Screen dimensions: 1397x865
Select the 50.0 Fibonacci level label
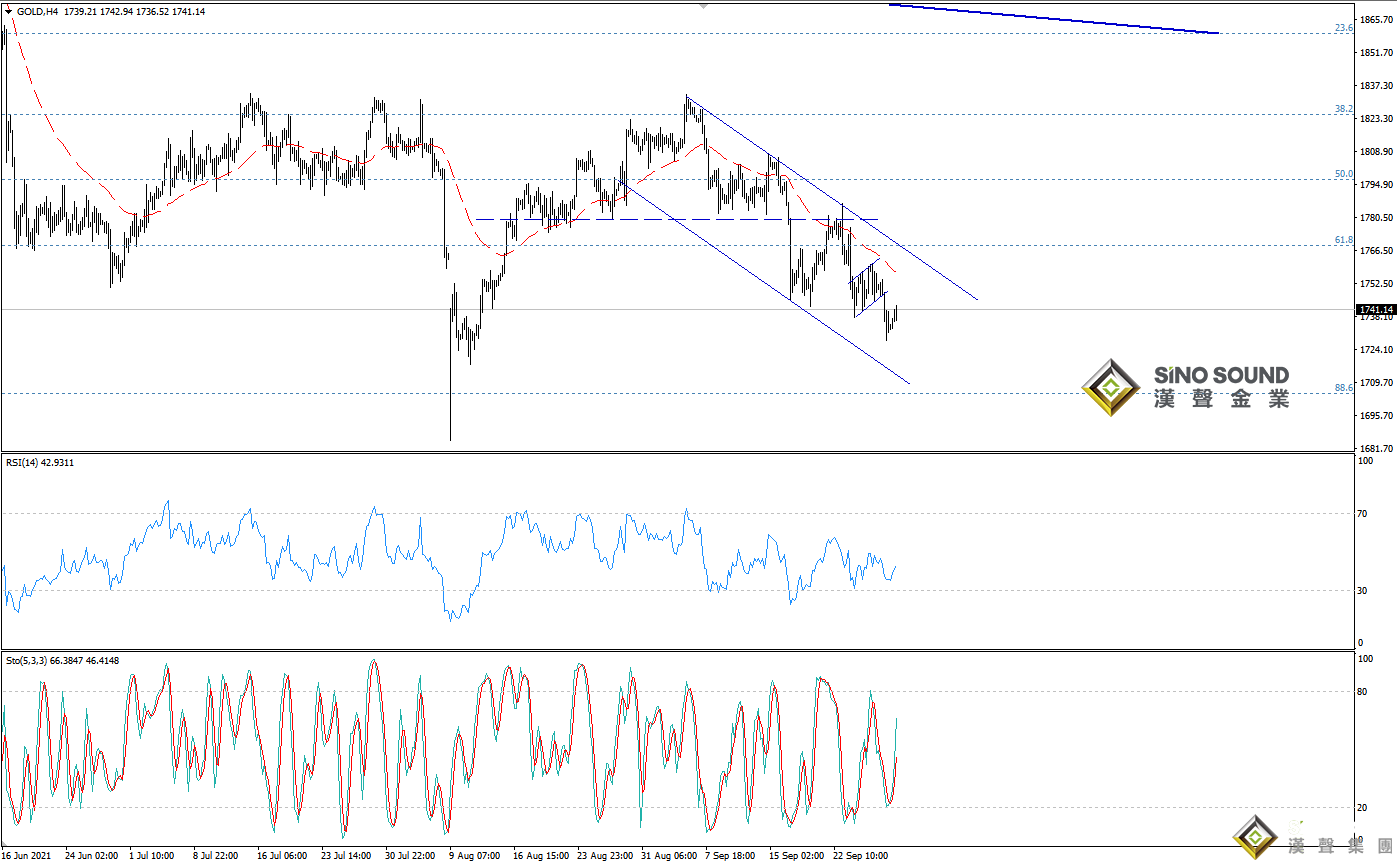[x=1344, y=174]
